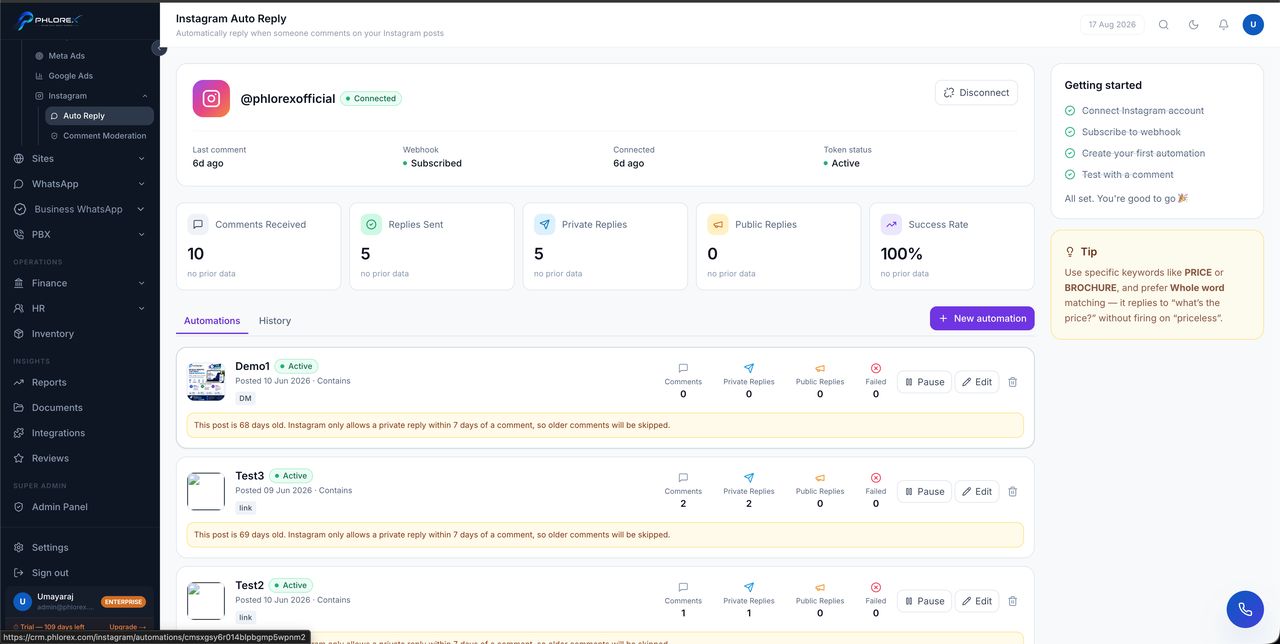Open the Test3 post thumbnail
This screenshot has width=1280, height=644.
pyautogui.click(x=206, y=491)
